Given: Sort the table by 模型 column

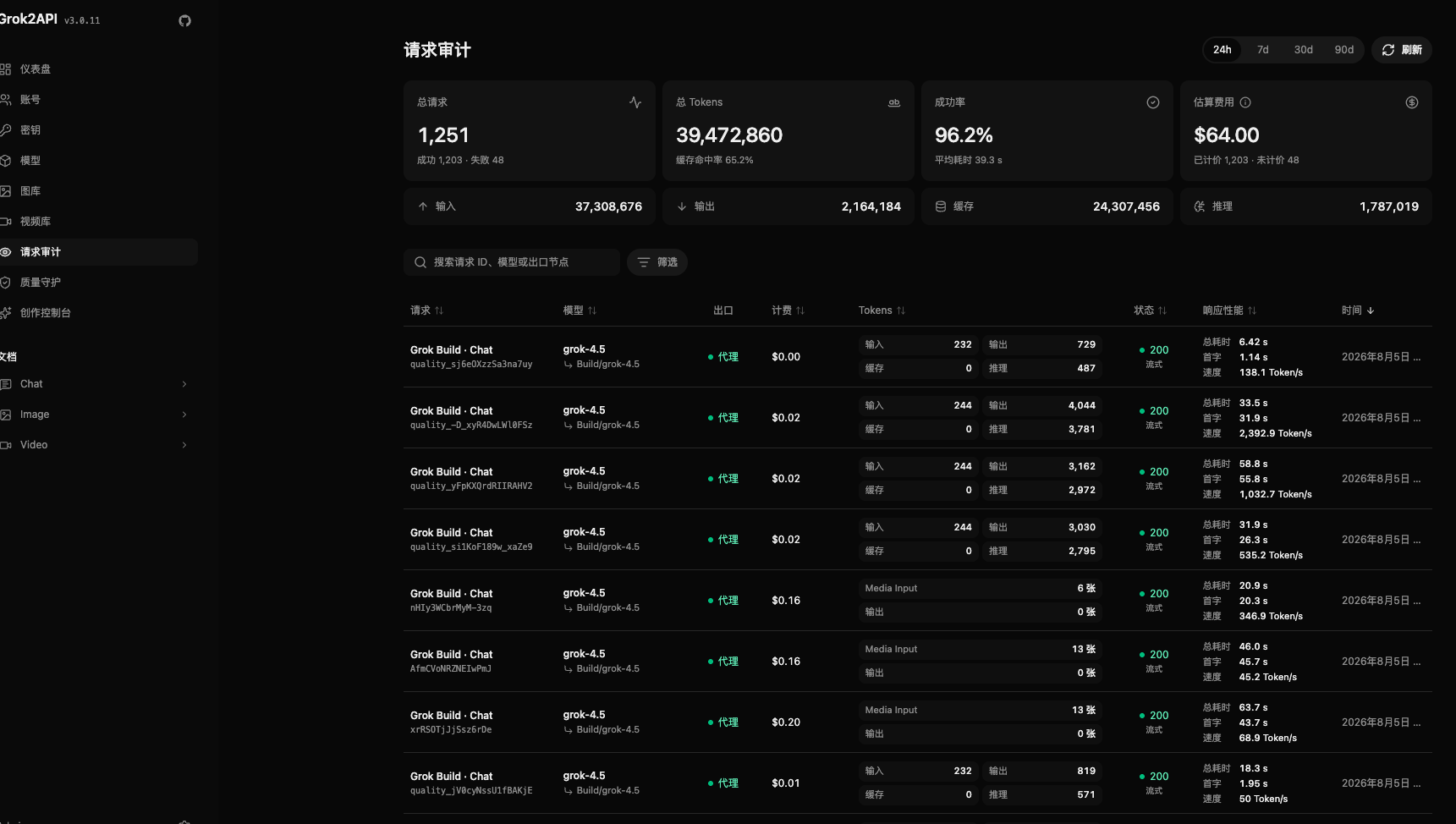Looking at the screenshot, I should pyautogui.click(x=580, y=310).
